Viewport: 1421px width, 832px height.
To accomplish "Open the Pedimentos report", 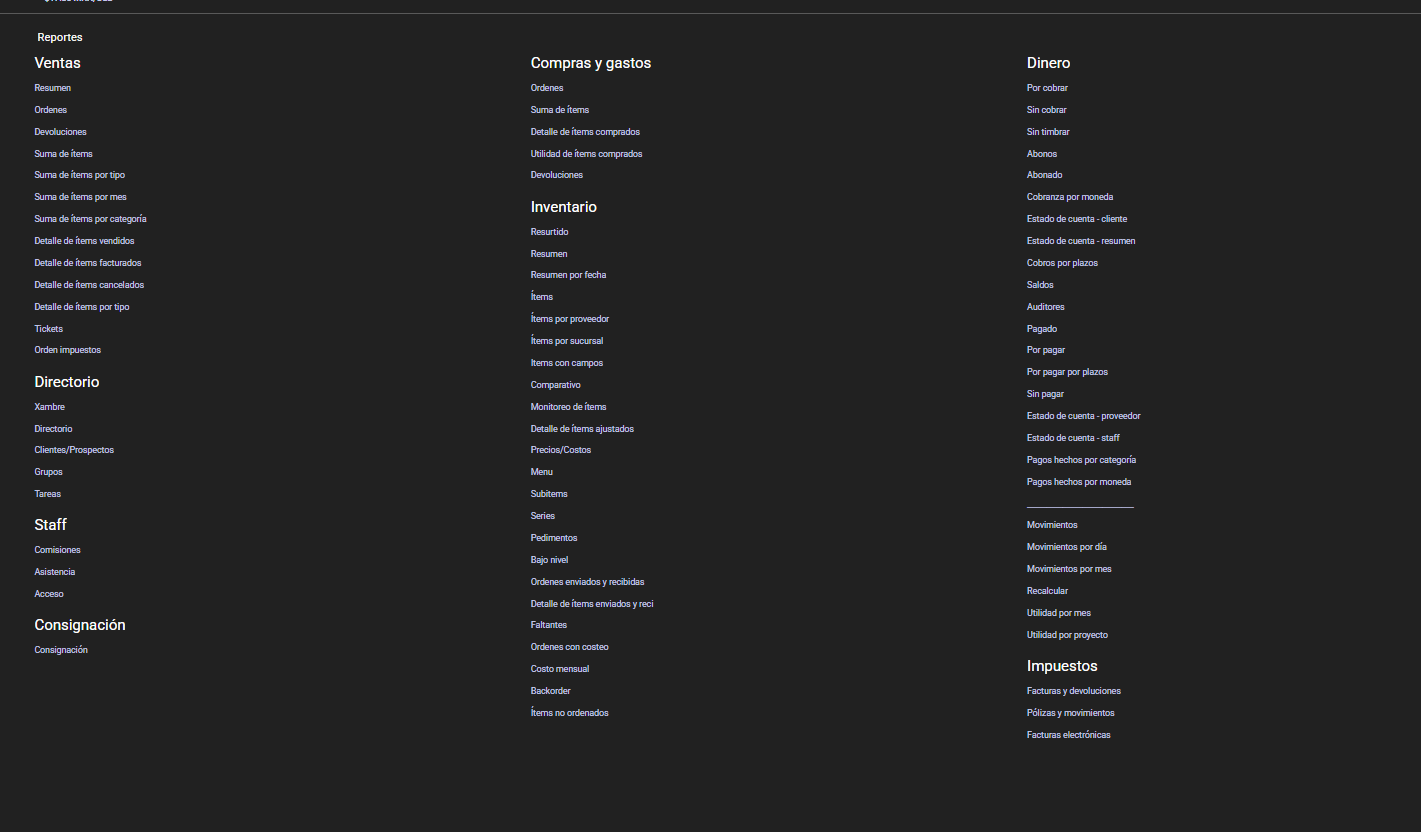I will coord(554,538).
